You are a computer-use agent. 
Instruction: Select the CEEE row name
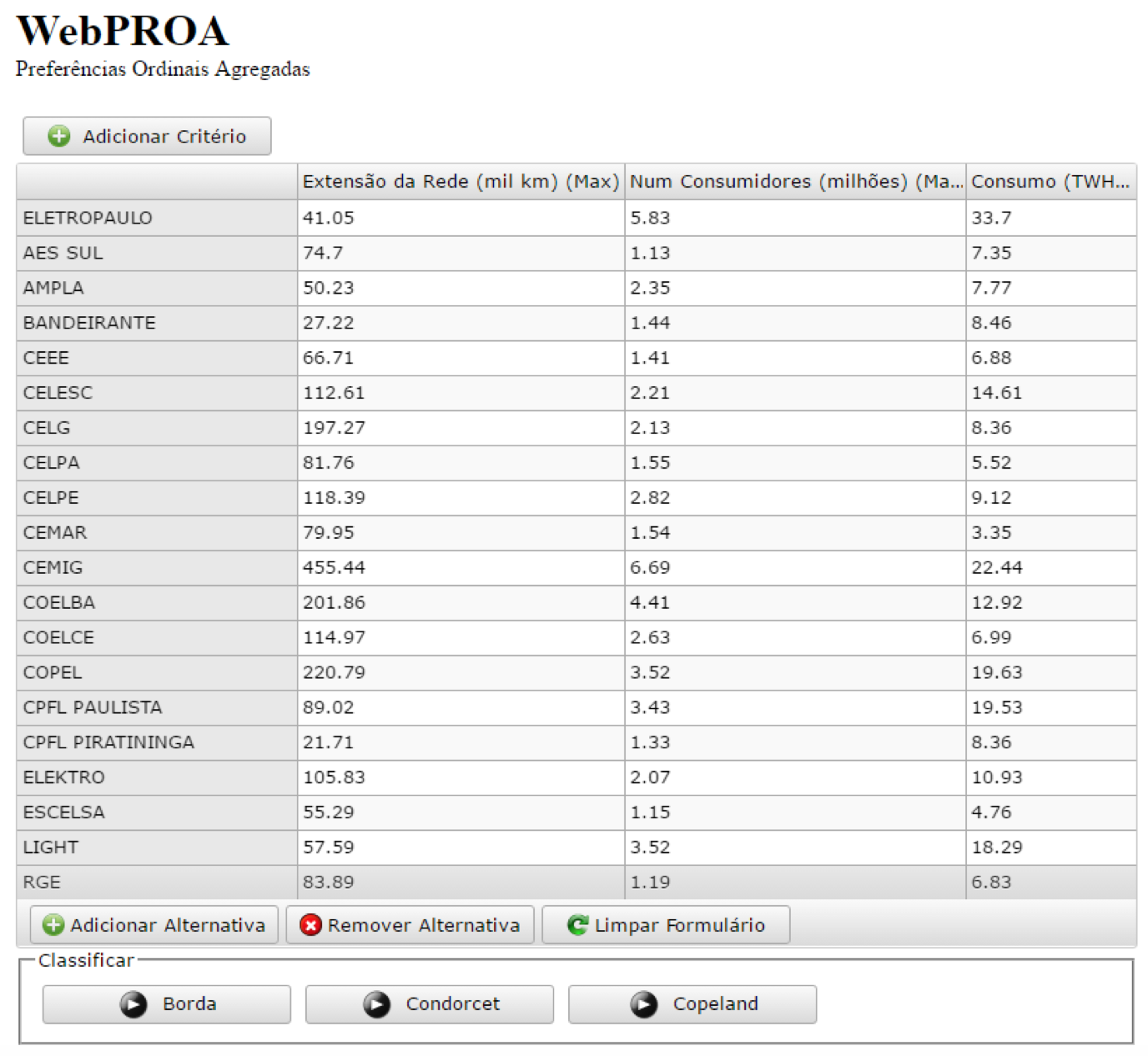pos(46,358)
